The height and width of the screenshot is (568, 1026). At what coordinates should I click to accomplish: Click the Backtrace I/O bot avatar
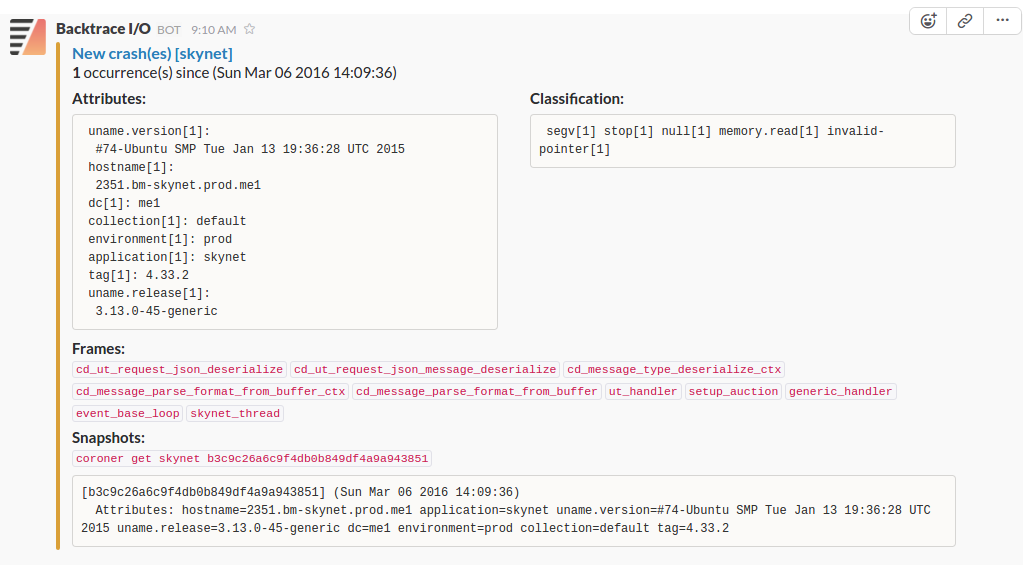28,36
